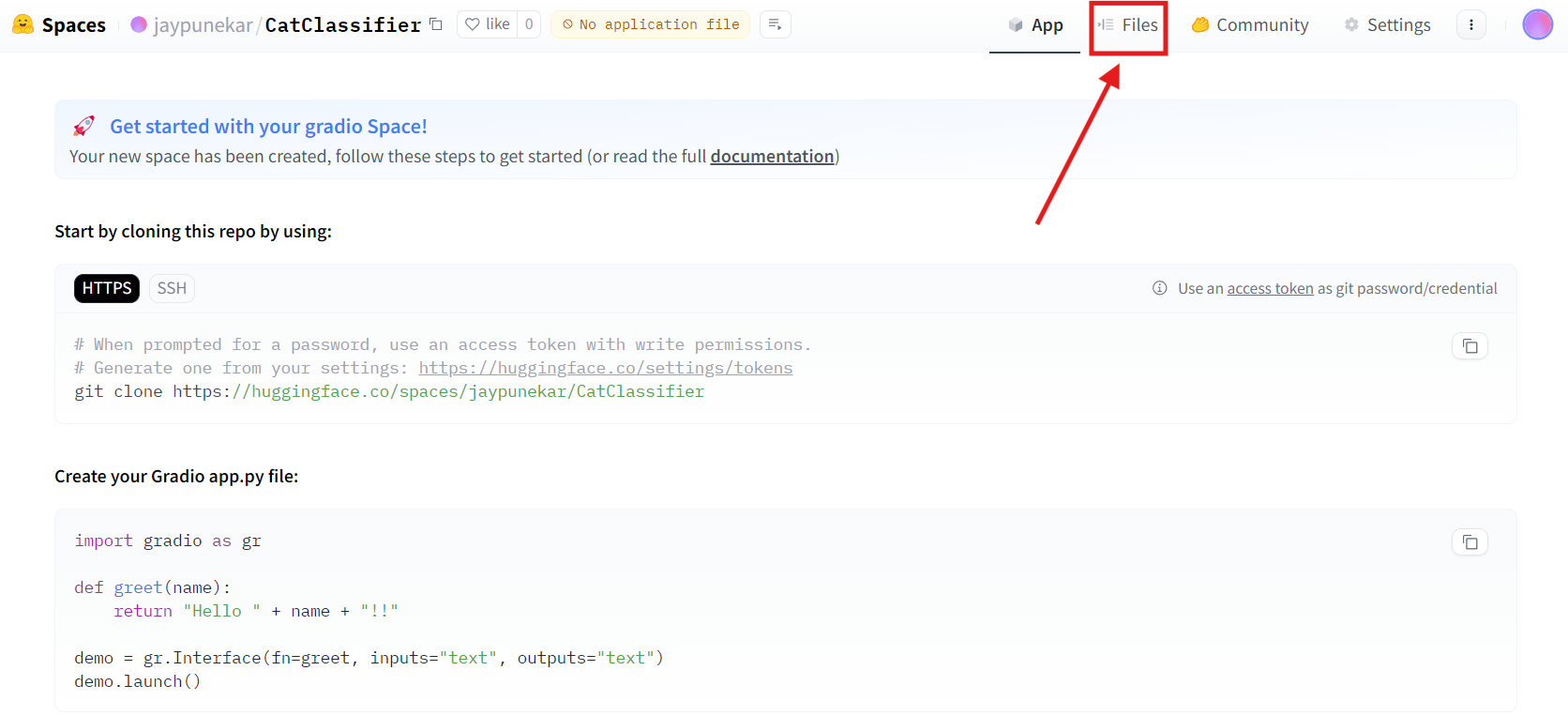Click the 'Start by cloning this repo by using:' heading

[193, 231]
